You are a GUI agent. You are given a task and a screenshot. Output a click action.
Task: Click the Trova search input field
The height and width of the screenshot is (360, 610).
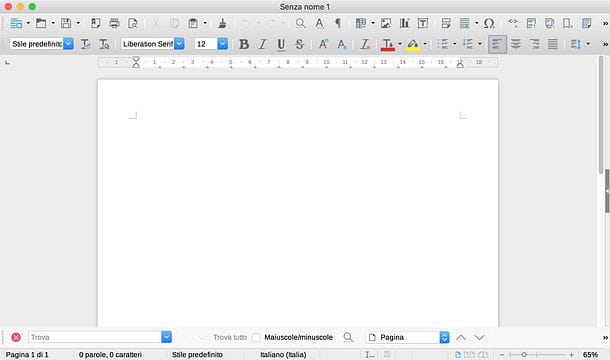[95, 337]
